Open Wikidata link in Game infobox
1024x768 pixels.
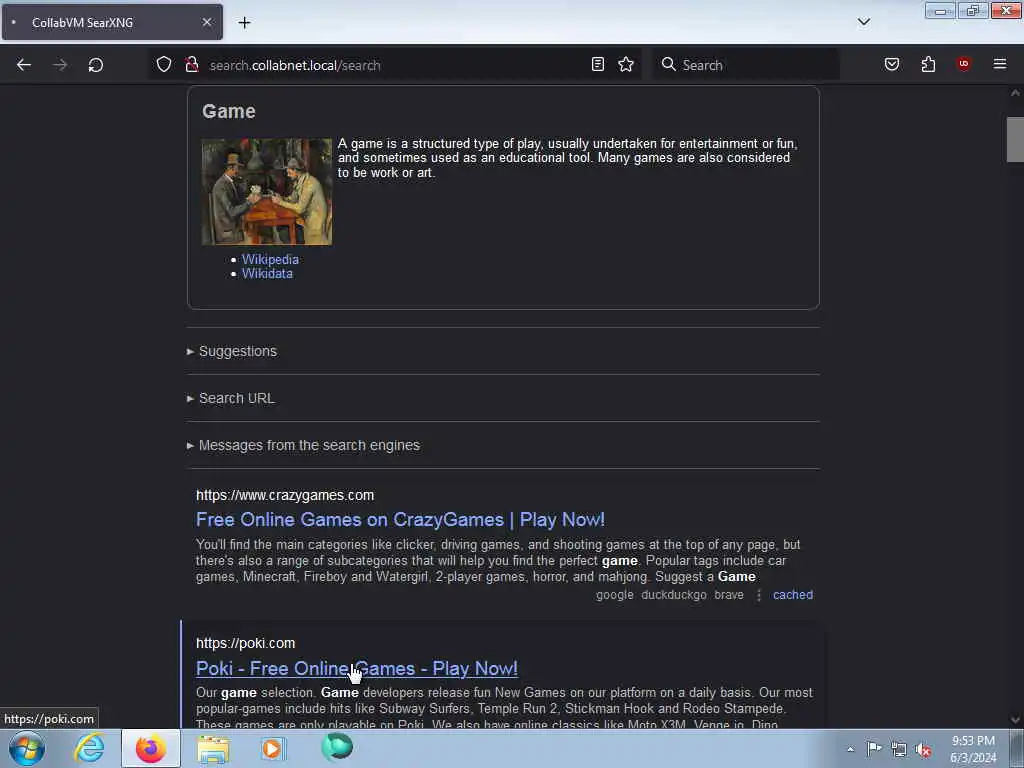point(267,274)
